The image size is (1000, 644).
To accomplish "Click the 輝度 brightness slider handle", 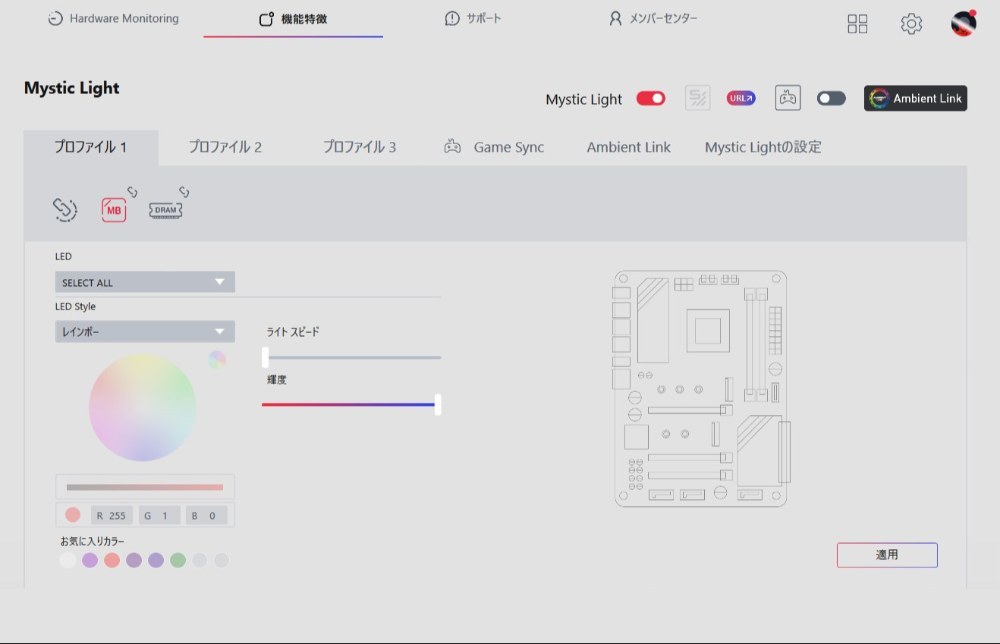I will 438,404.
